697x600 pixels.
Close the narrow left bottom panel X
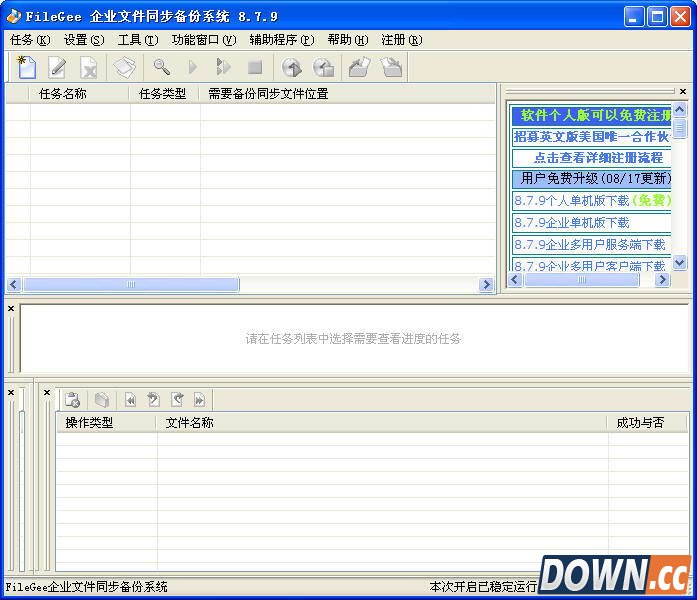click(11, 392)
